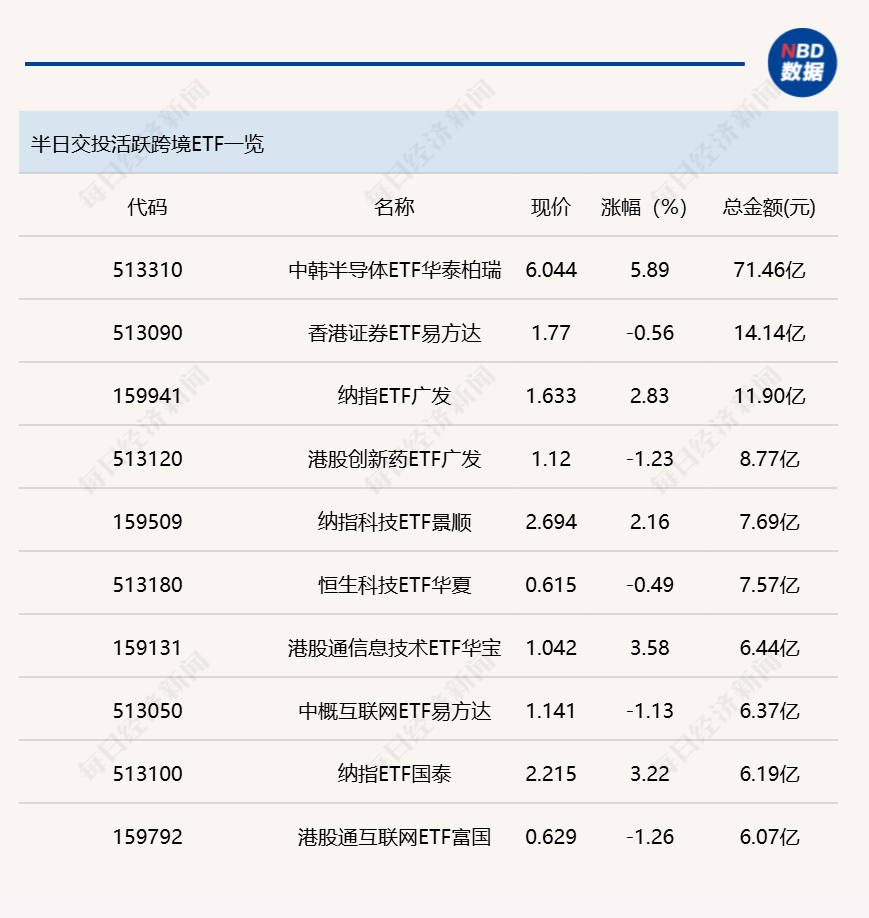Select 纳指科技ETF景顺 name cell
Image resolution: width=869 pixels, height=918 pixels.
[395, 522]
